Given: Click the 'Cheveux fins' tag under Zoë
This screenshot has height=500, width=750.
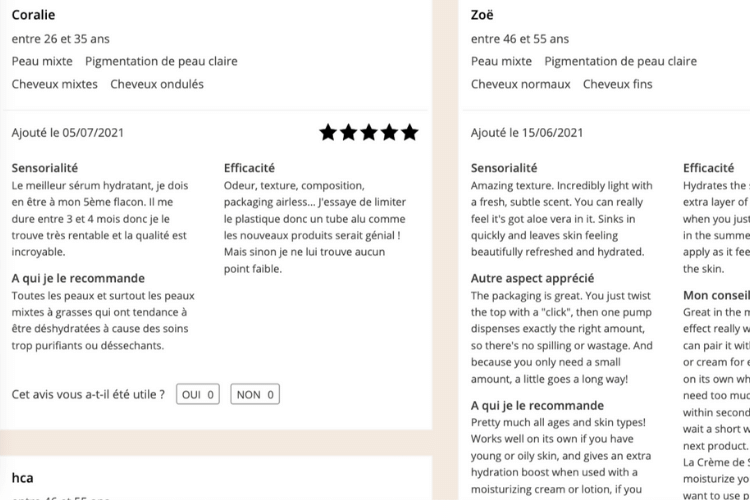Looking at the screenshot, I should coord(618,84).
